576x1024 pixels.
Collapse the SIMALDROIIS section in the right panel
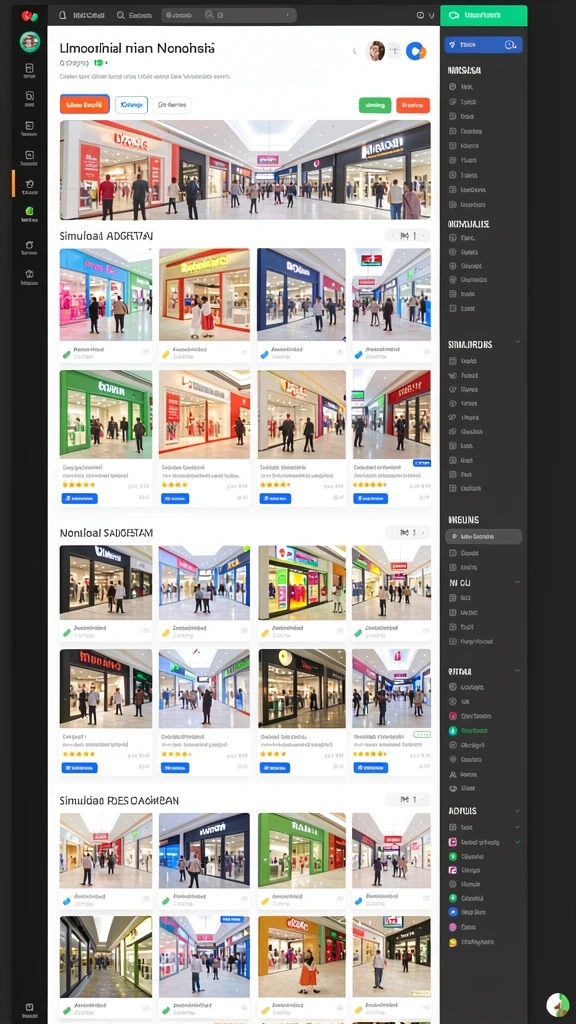(518, 342)
